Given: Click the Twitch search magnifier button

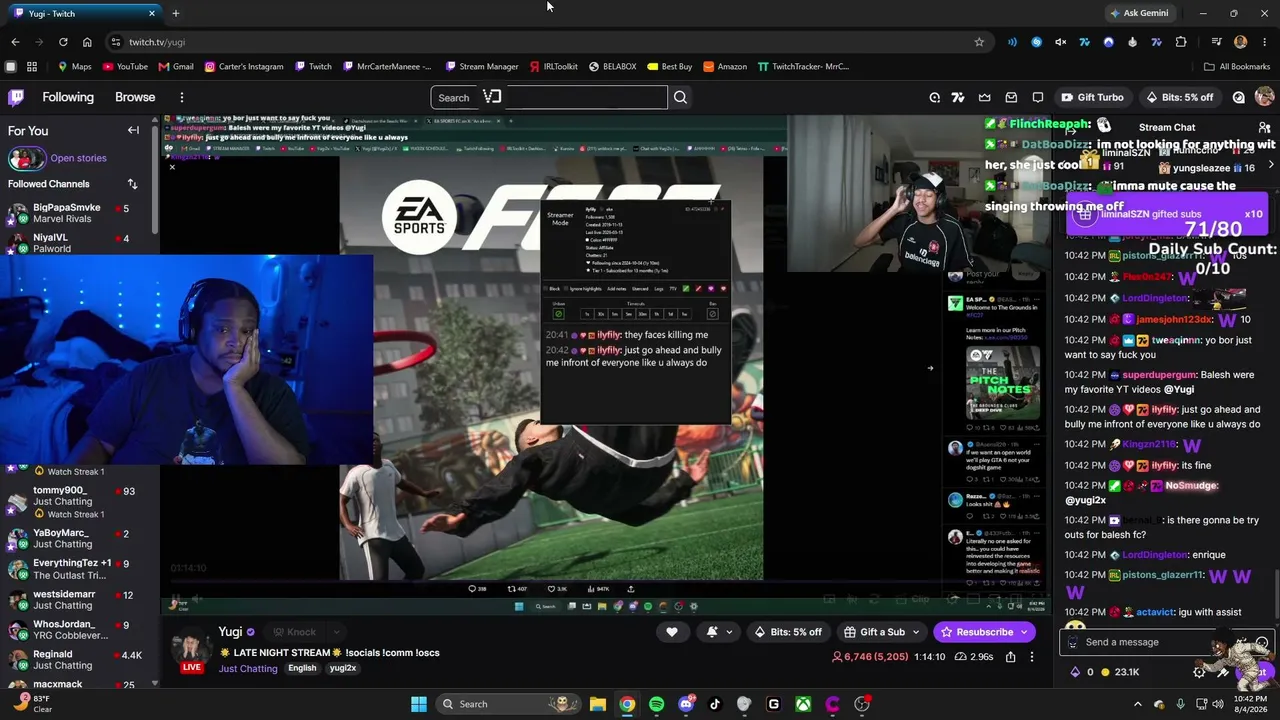Looking at the screenshot, I should (680, 97).
